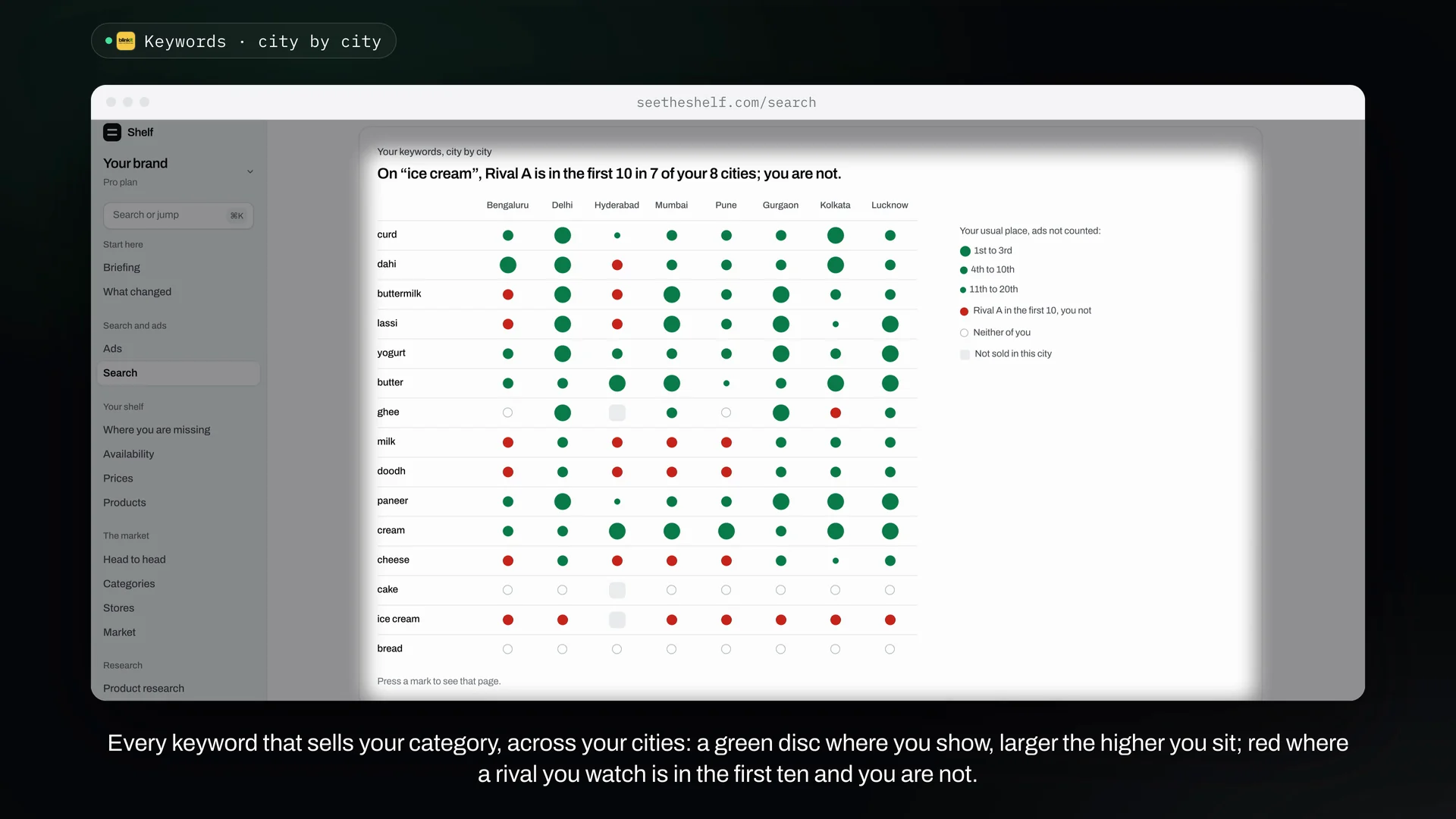Screen dimensions: 1456x819
Task: Click the milk red mark for Mumbai
Action: tap(672, 442)
